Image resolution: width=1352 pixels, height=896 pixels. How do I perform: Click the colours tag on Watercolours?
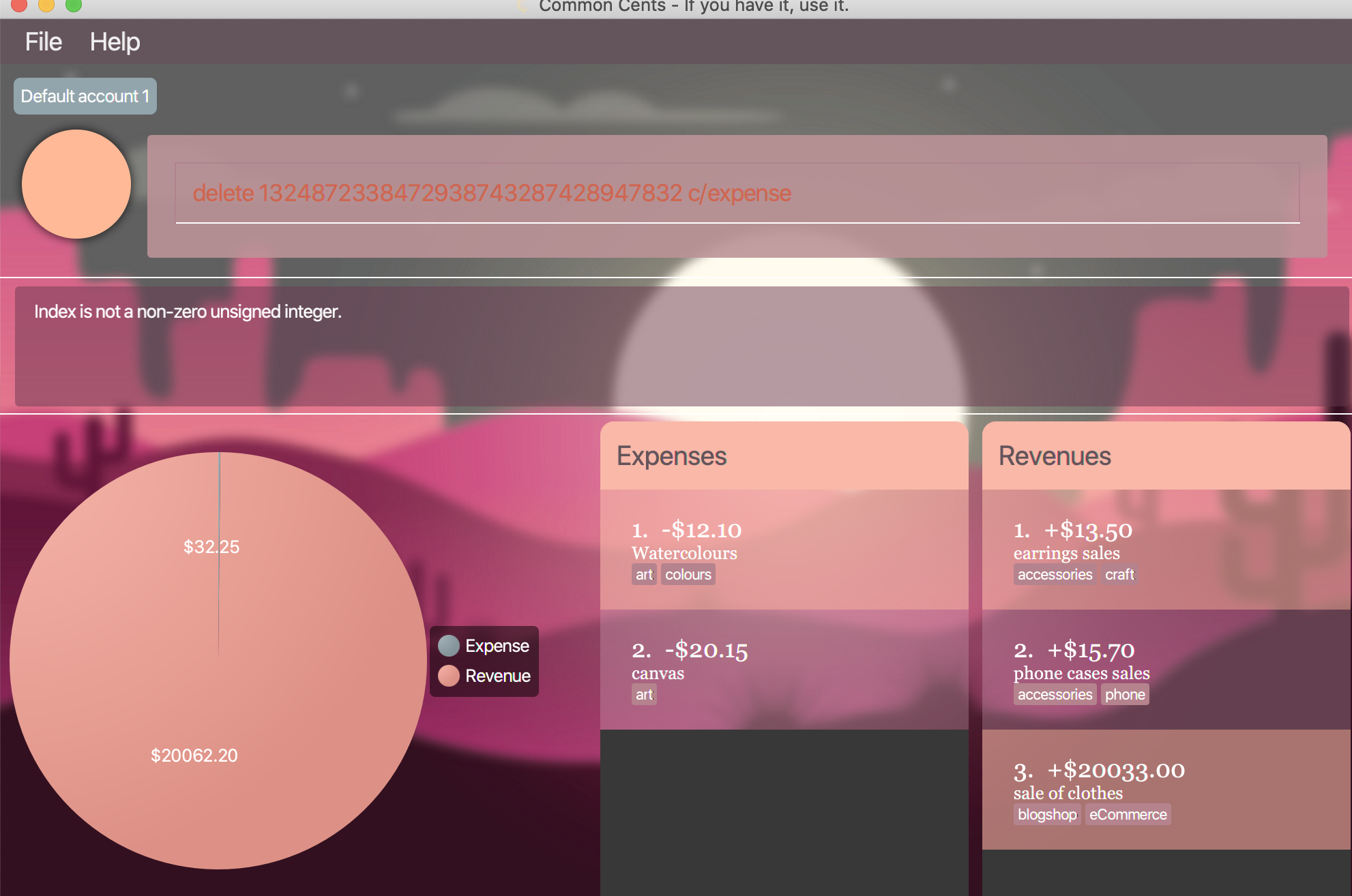pyautogui.click(x=688, y=575)
